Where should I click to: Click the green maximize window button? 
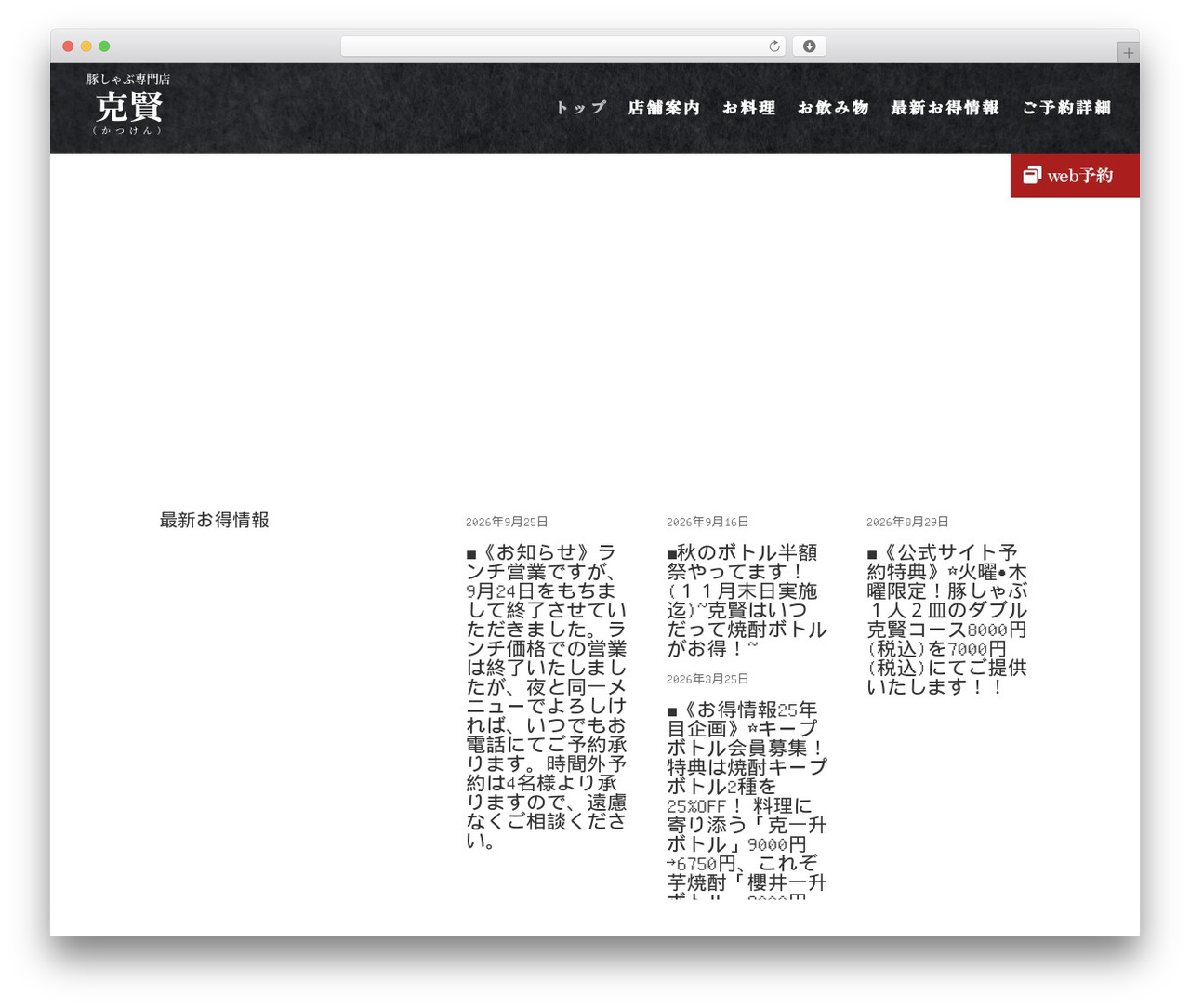pos(104,46)
